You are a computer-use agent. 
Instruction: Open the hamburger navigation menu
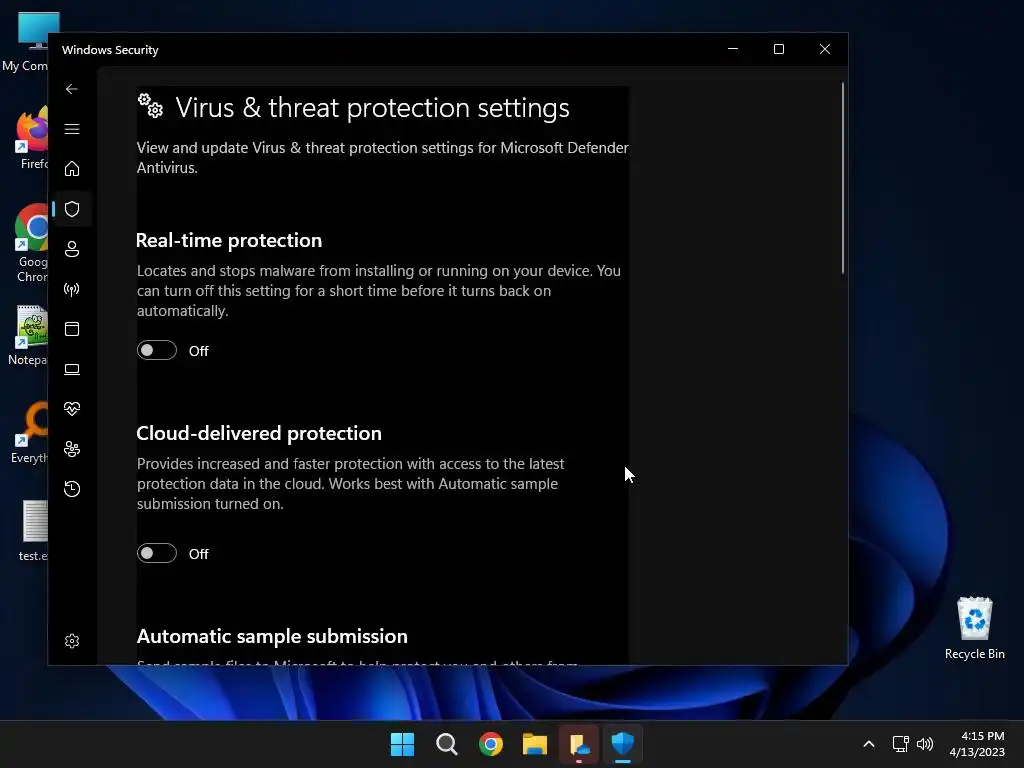pos(72,129)
